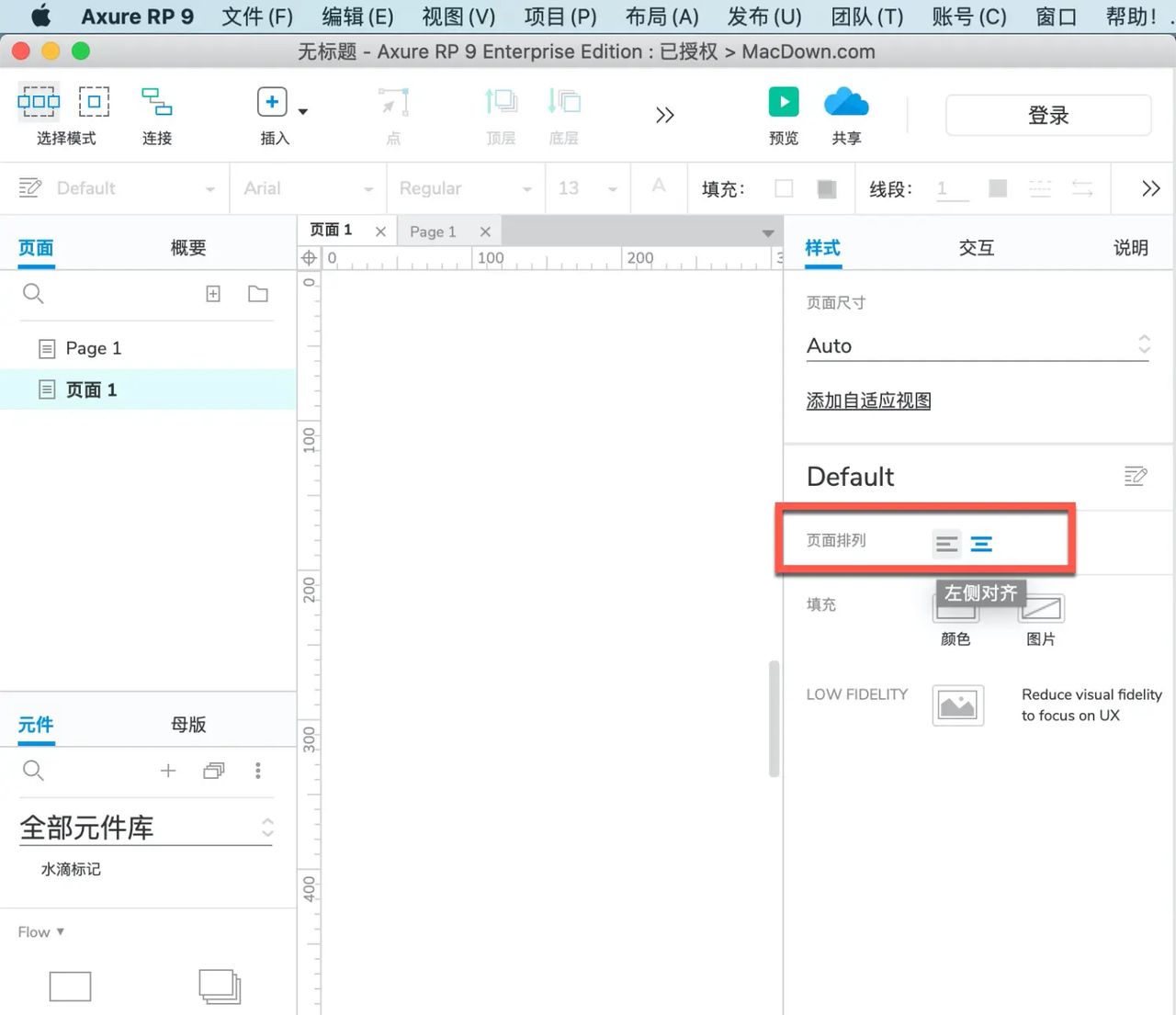Open the style manager icon beside Default
Screen dimensions: 1176x1015
(30, 188)
